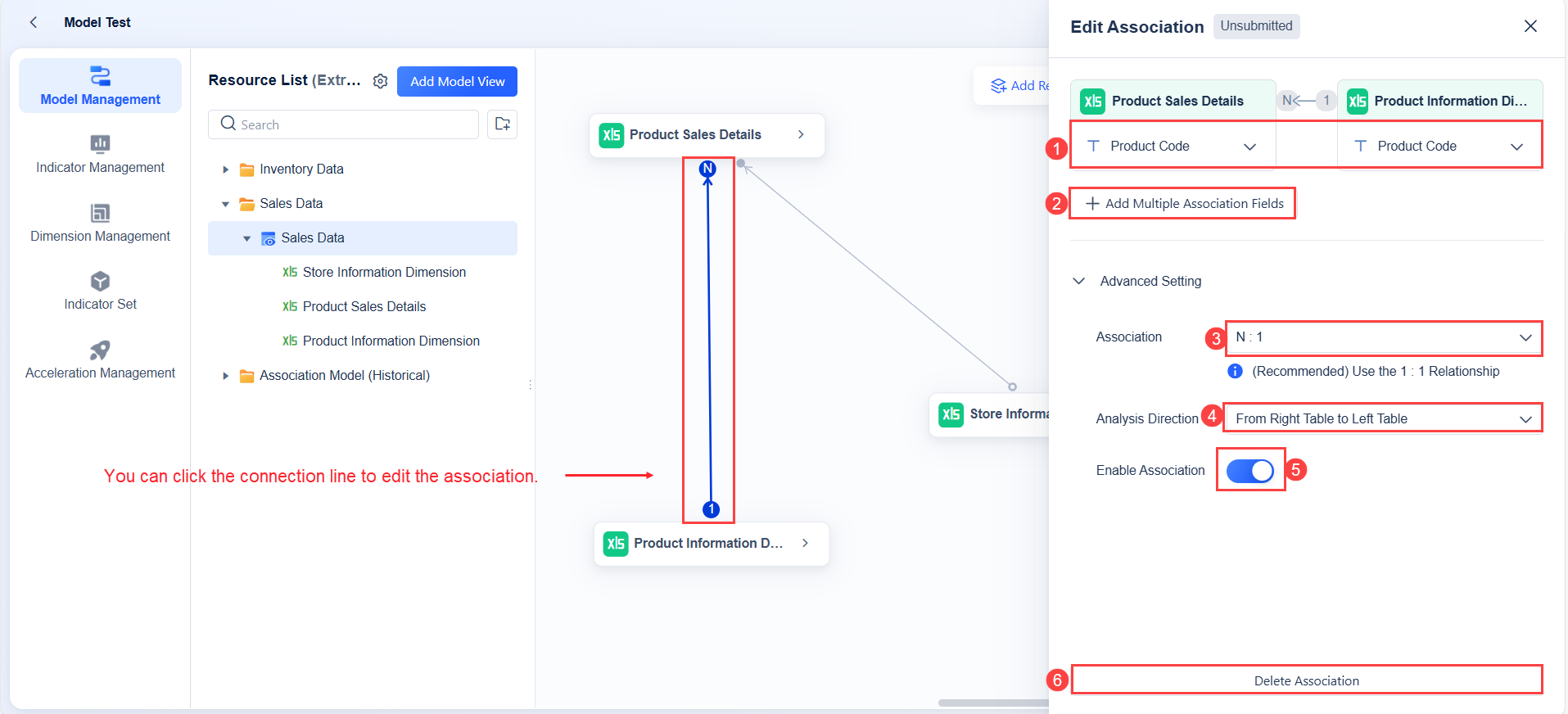1568x714 pixels.
Task: Expand Association Model (Historical) folder
Action: click(x=225, y=376)
